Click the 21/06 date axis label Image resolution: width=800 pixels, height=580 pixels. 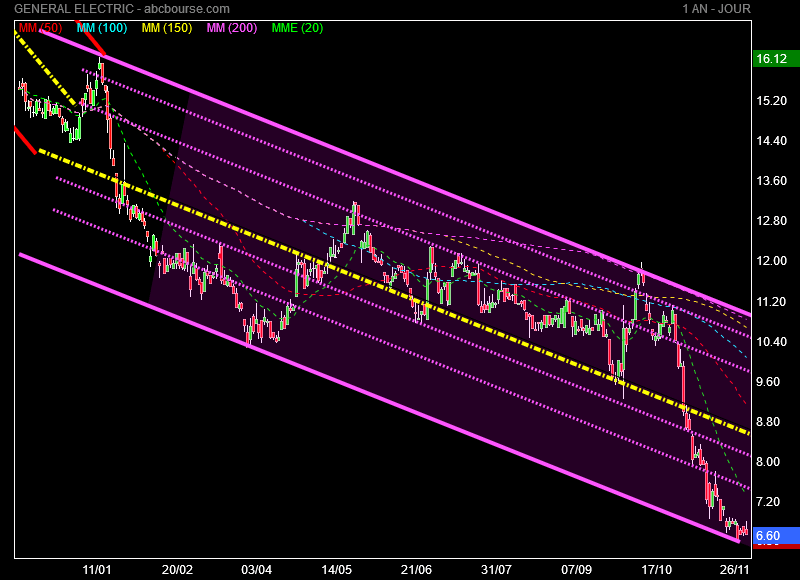click(416, 570)
